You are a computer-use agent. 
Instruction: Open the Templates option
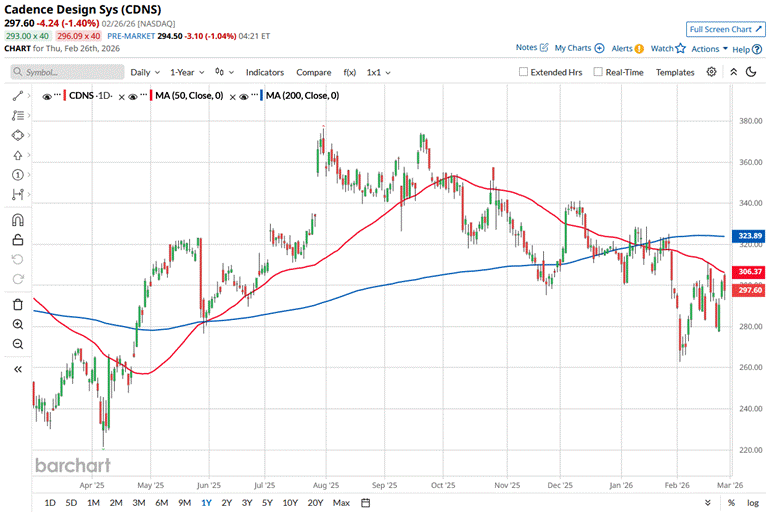[675, 72]
